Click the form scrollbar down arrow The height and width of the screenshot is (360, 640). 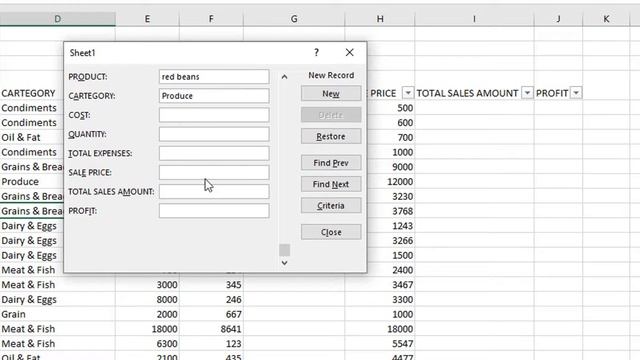click(x=284, y=263)
